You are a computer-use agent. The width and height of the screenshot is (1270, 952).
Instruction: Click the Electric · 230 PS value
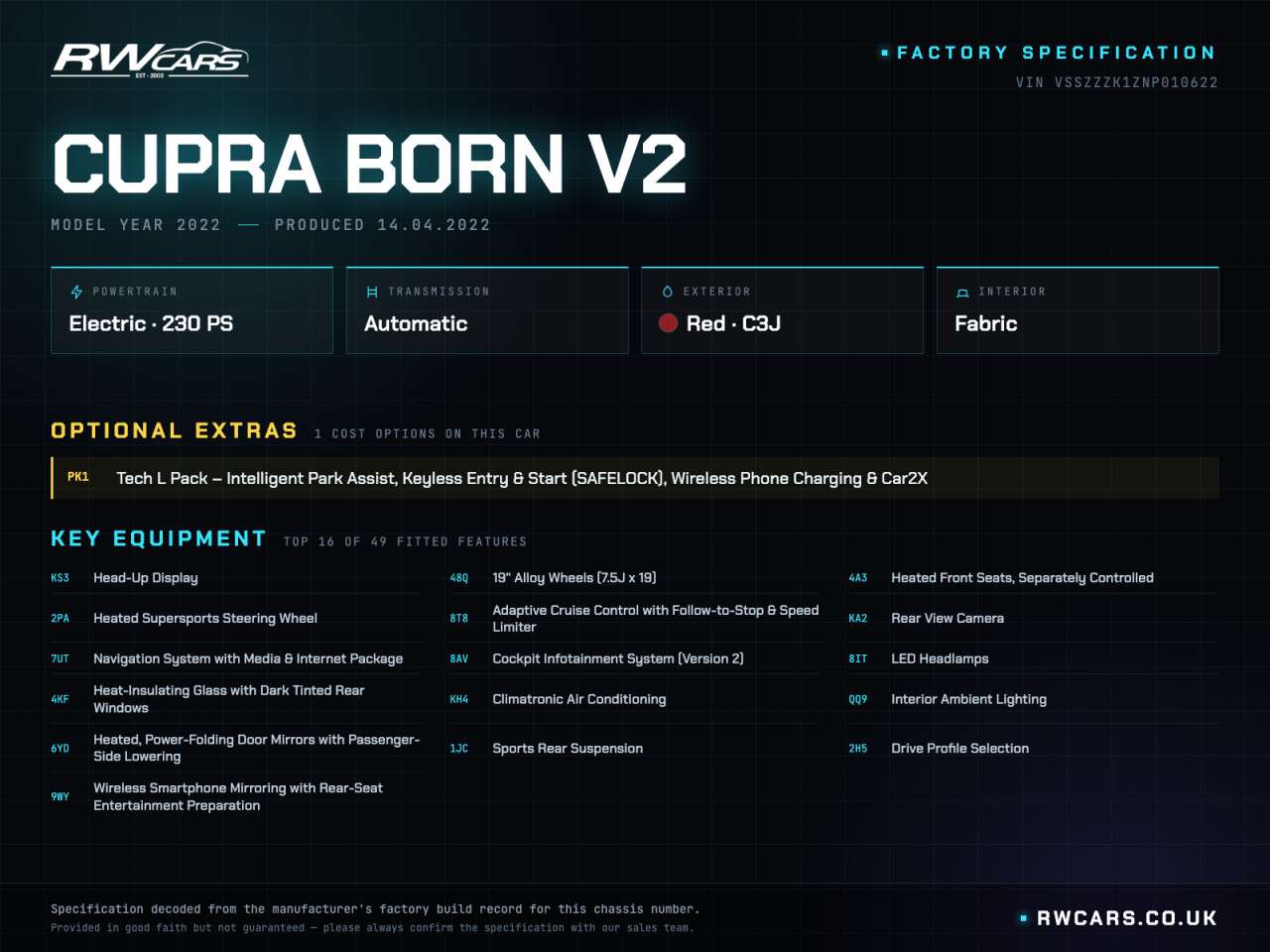pyautogui.click(x=151, y=323)
